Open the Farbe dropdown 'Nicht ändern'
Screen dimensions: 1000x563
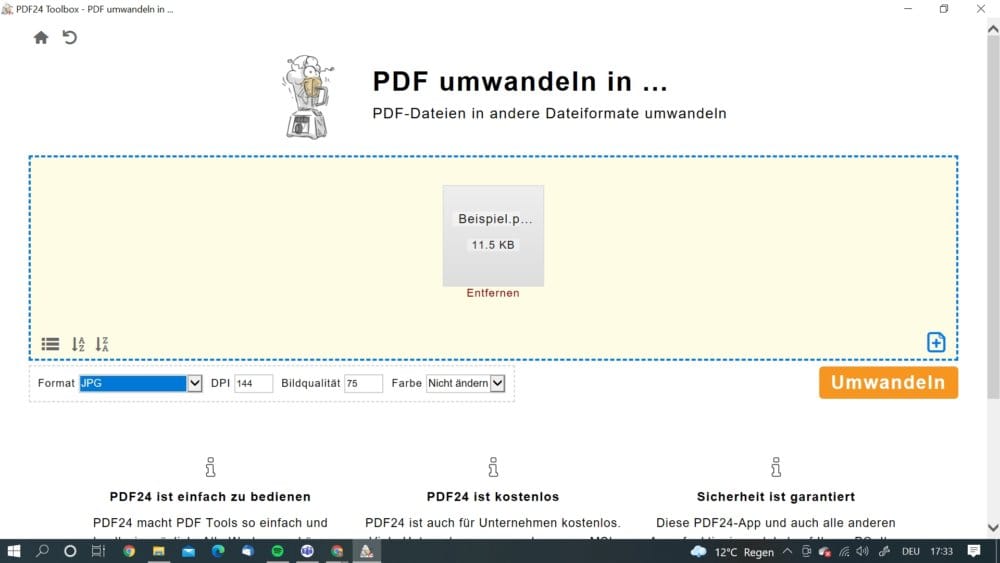[466, 383]
